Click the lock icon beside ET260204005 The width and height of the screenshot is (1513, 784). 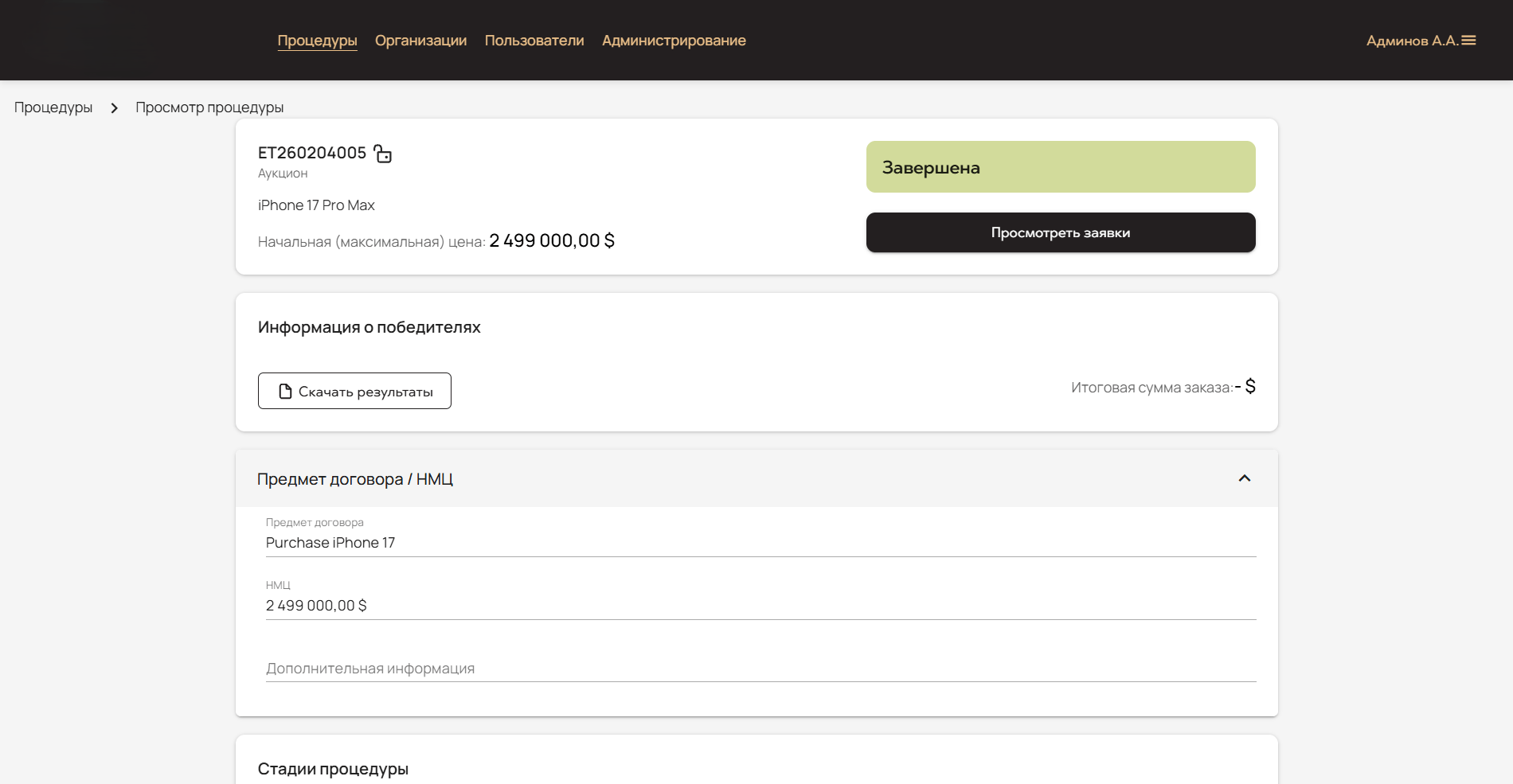tap(383, 154)
